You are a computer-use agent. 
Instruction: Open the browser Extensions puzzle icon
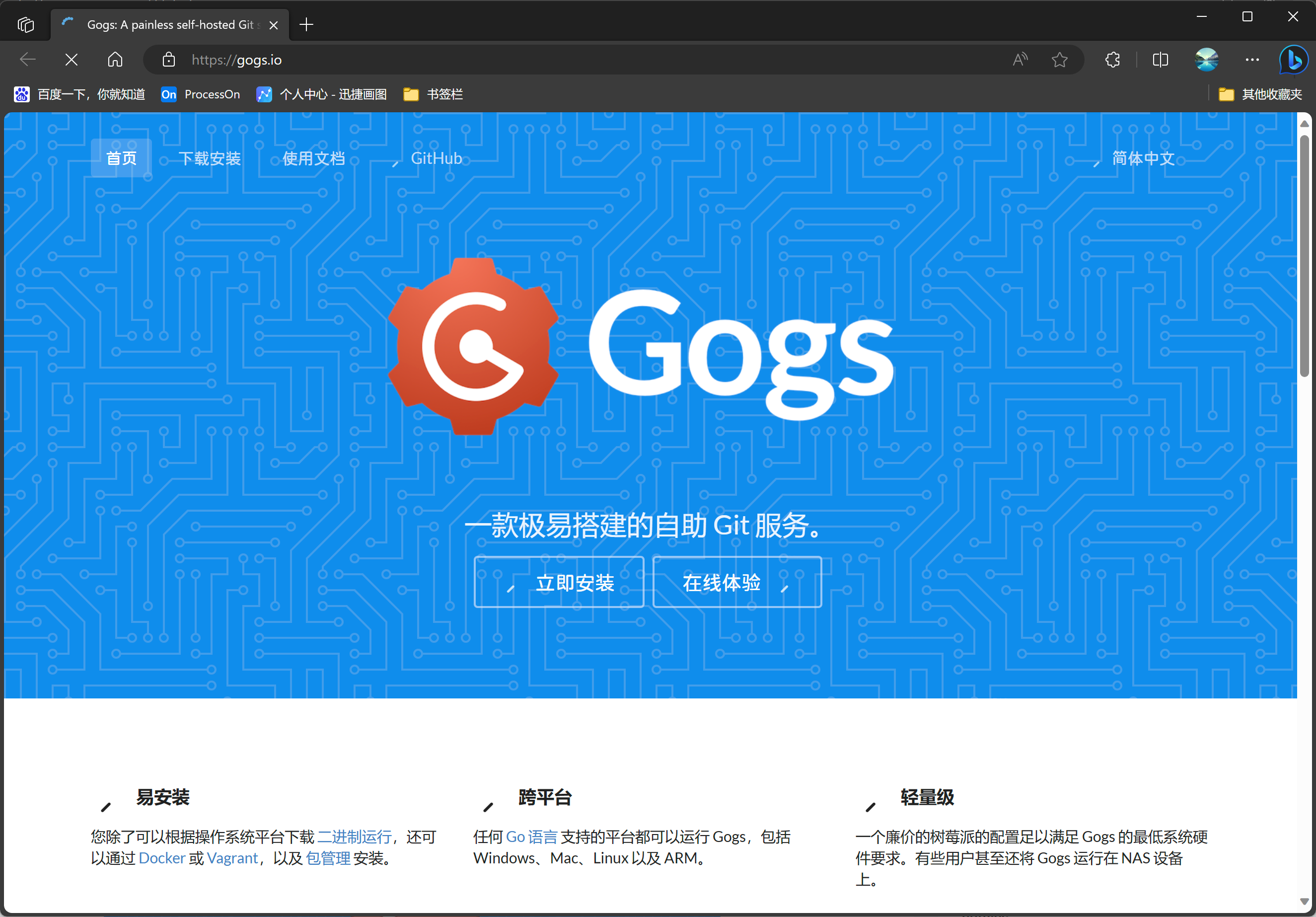[x=1112, y=60]
